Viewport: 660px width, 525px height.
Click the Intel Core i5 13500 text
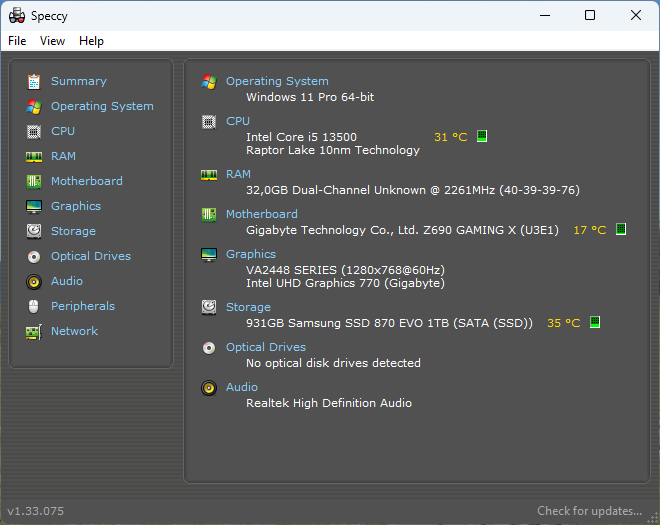(x=301, y=137)
